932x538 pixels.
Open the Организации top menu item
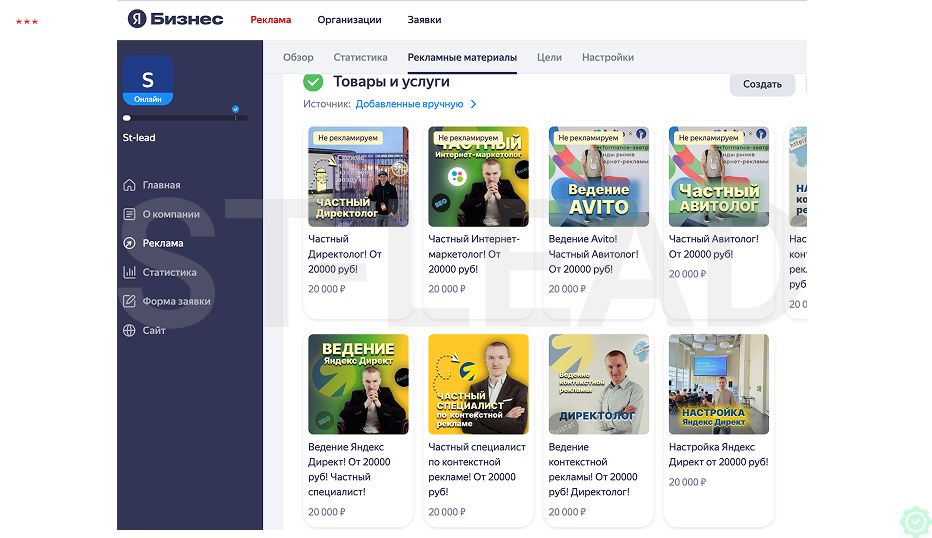pos(350,20)
